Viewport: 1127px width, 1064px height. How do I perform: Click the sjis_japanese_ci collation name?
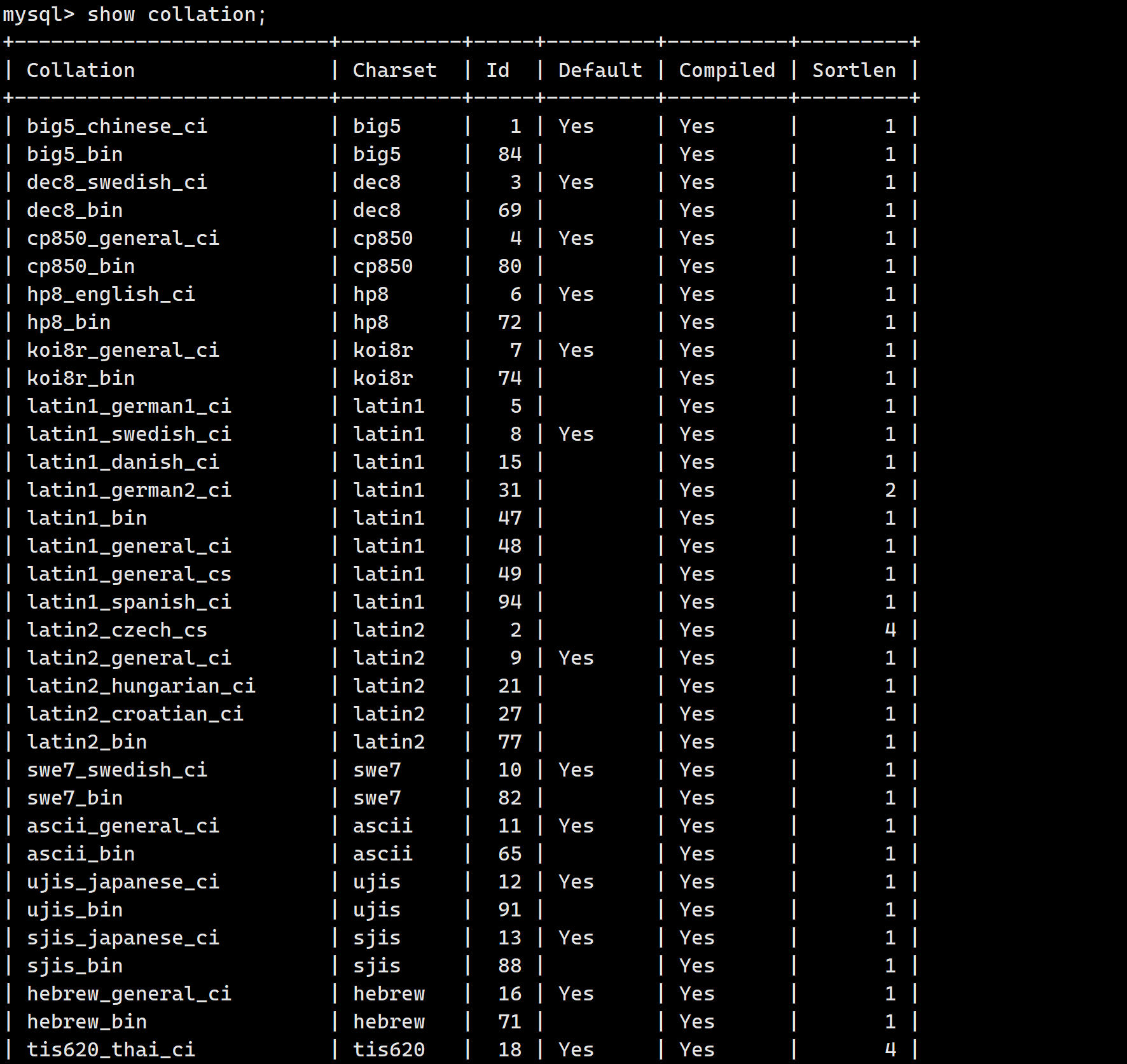point(123,937)
